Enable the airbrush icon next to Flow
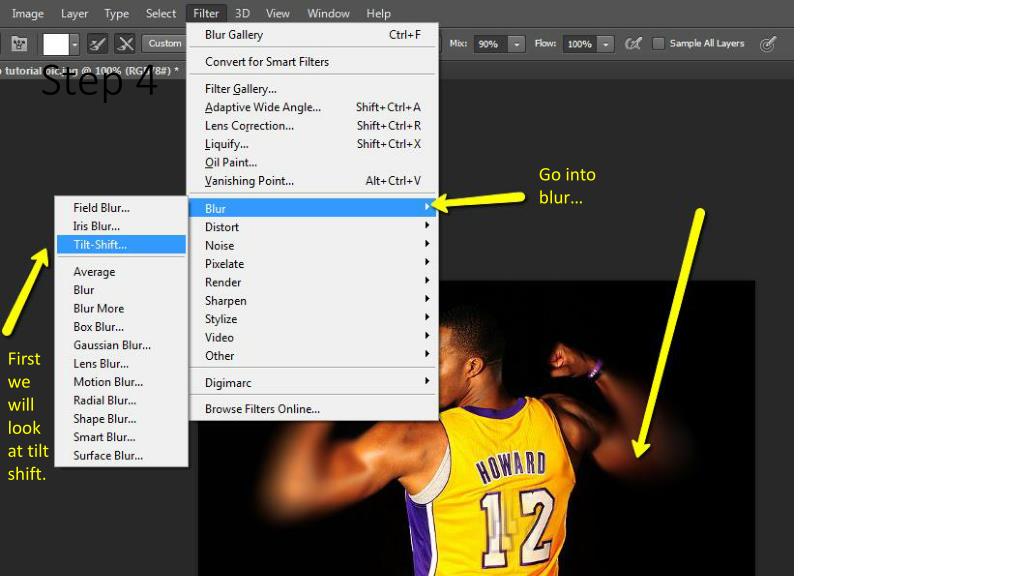The width and height of the screenshot is (1024, 576). coord(633,44)
